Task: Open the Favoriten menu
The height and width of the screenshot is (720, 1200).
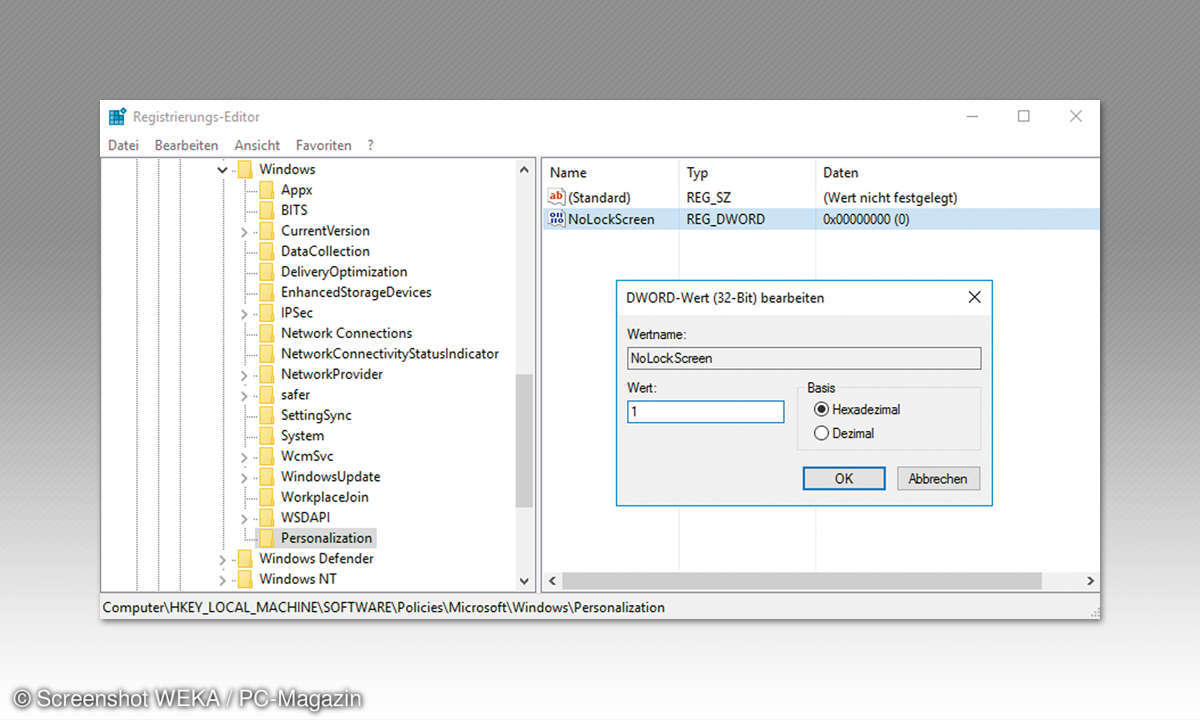Action: (x=323, y=145)
